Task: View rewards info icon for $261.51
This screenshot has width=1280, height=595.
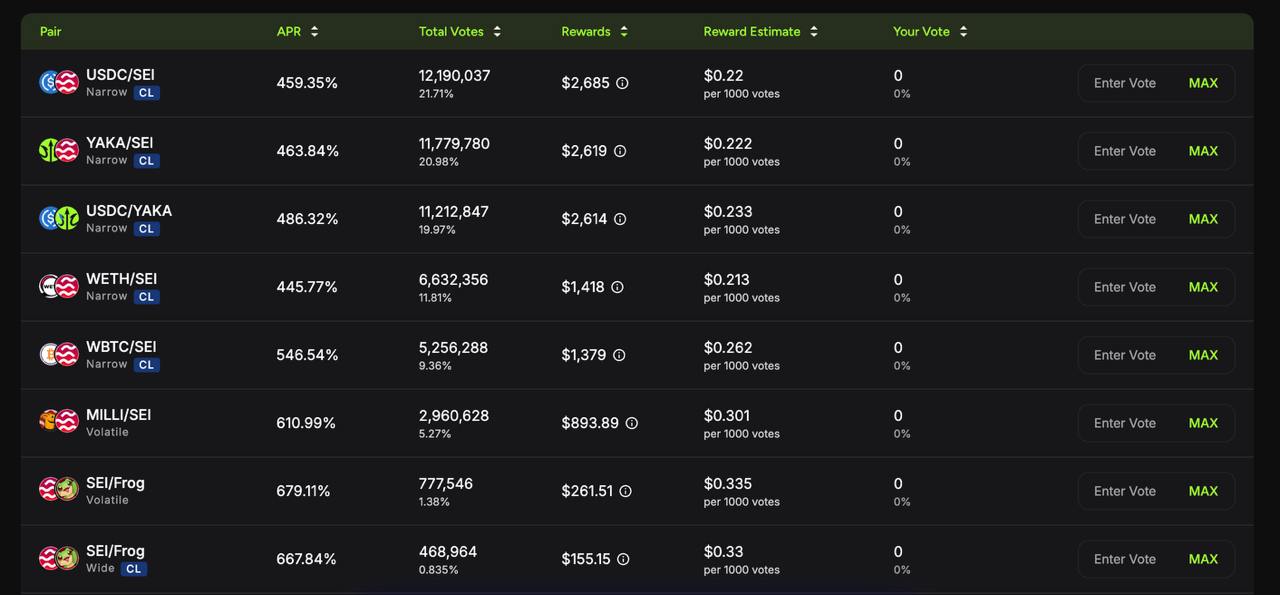Action: (x=625, y=491)
